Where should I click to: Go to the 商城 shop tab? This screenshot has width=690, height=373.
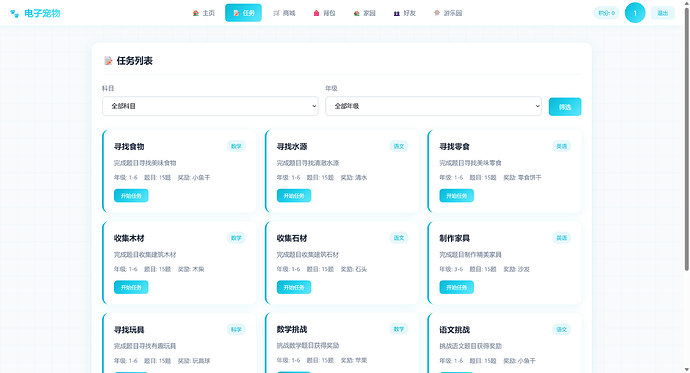click(x=284, y=13)
